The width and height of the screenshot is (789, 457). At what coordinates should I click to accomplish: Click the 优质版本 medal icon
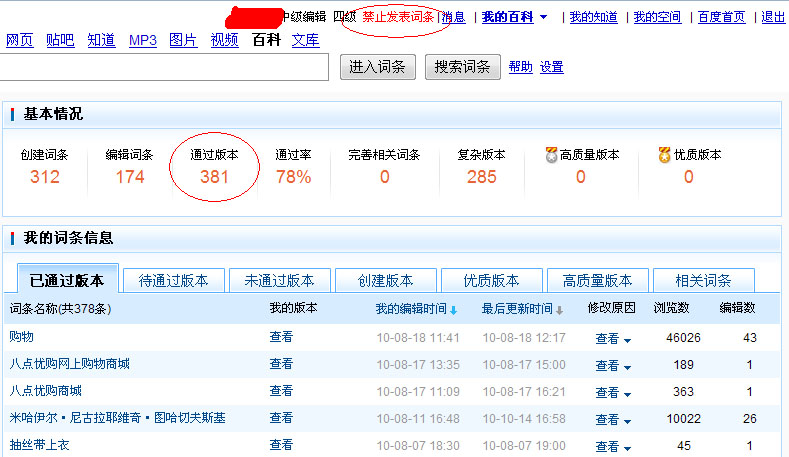665,155
